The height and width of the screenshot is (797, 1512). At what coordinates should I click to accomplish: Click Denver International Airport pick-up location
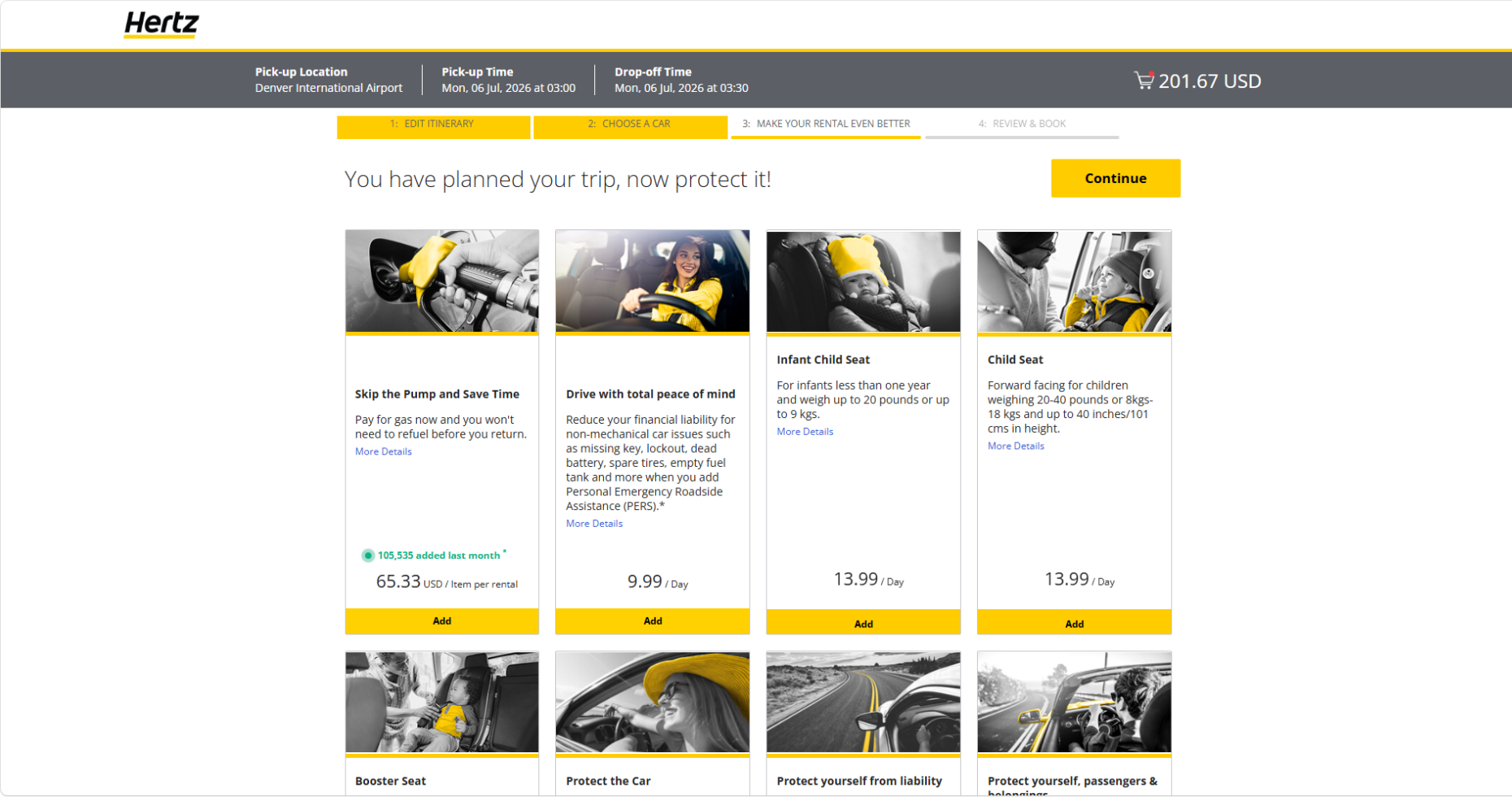point(328,88)
